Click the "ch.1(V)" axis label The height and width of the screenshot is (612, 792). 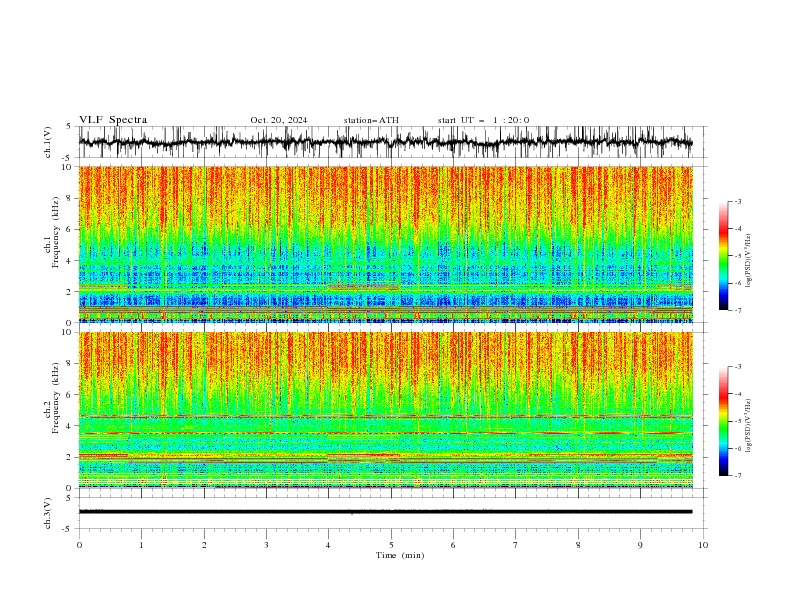(x=48, y=142)
